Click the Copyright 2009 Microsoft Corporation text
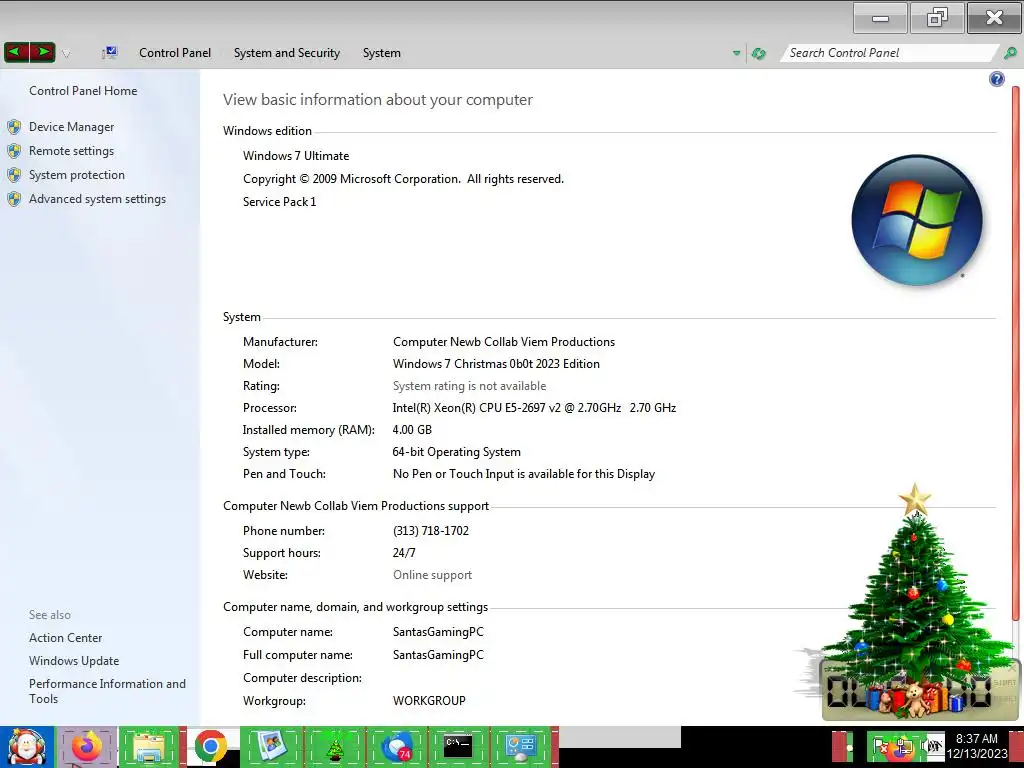The image size is (1024, 768). (403, 179)
